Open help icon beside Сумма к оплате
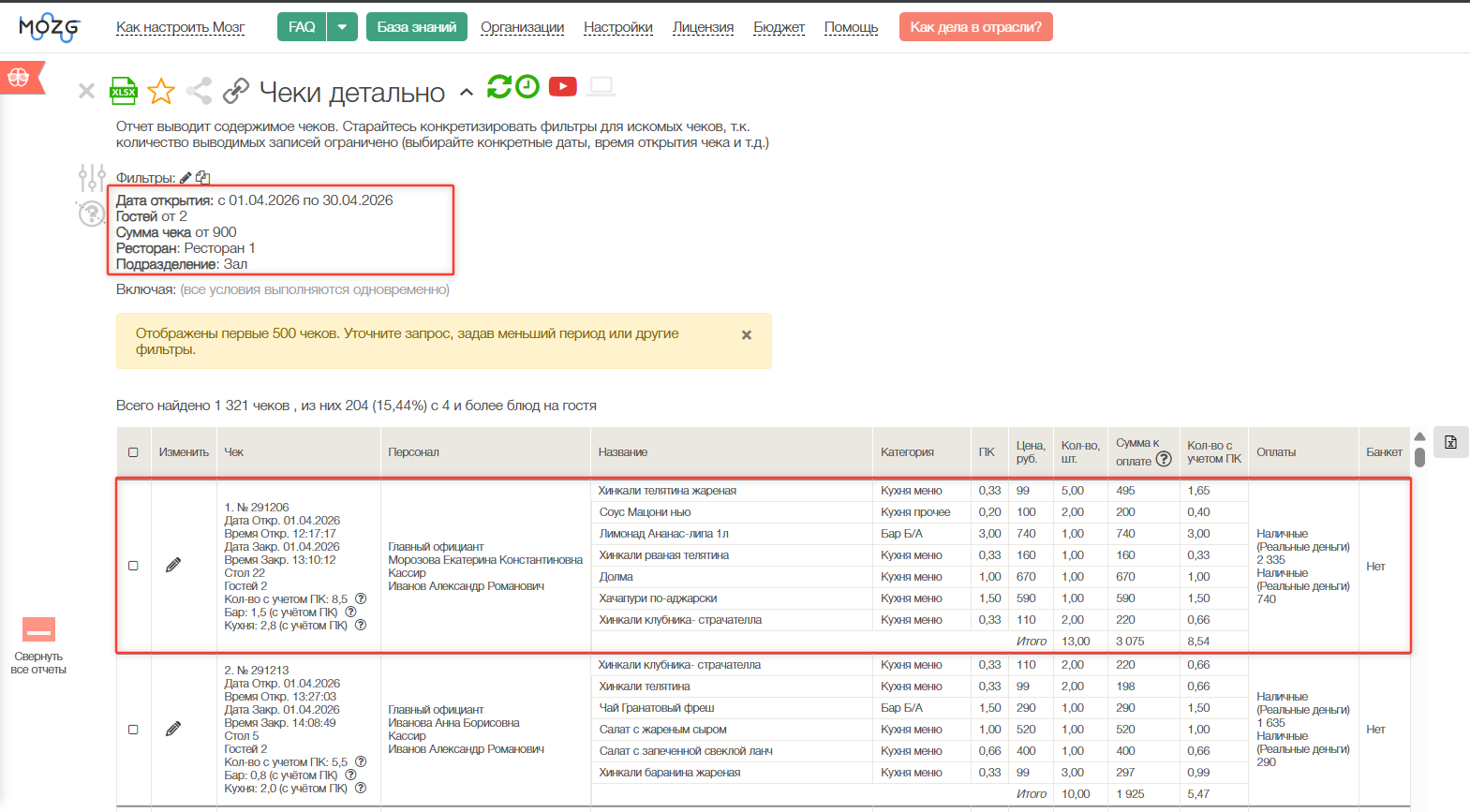 point(1164,459)
